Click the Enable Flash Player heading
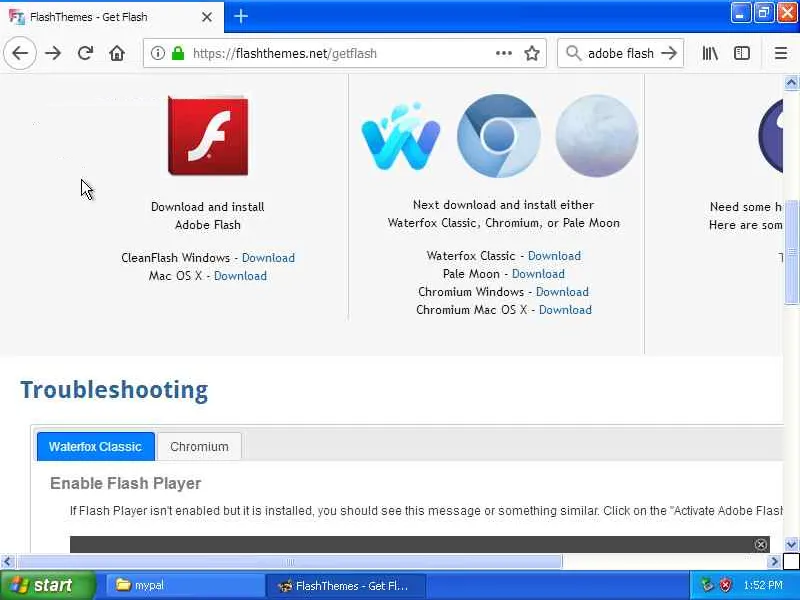 (126, 483)
